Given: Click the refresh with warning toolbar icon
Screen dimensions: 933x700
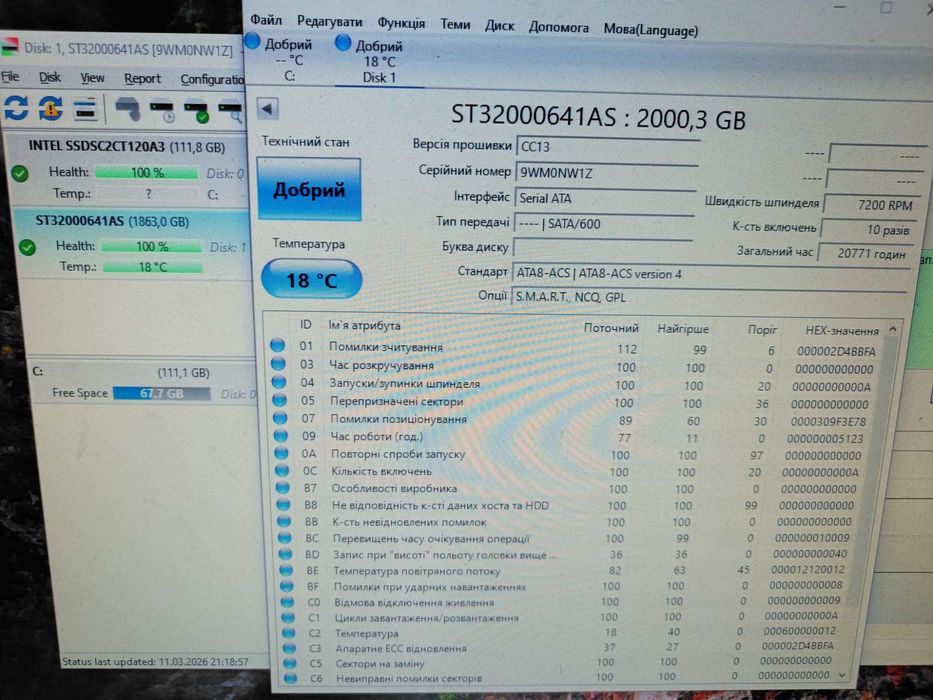Looking at the screenshot, I should (x=51, y=109).
